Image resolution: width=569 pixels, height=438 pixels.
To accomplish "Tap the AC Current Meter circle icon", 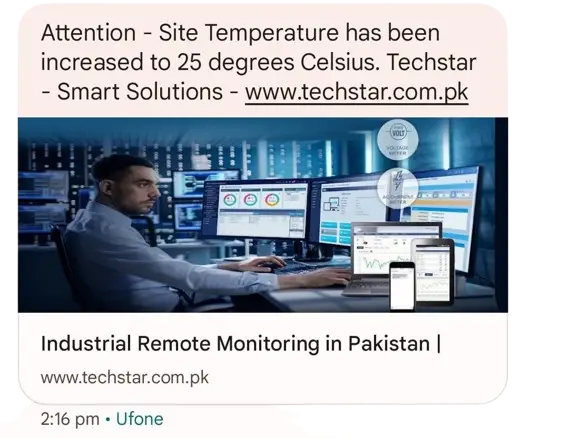I will coord(398,188).
